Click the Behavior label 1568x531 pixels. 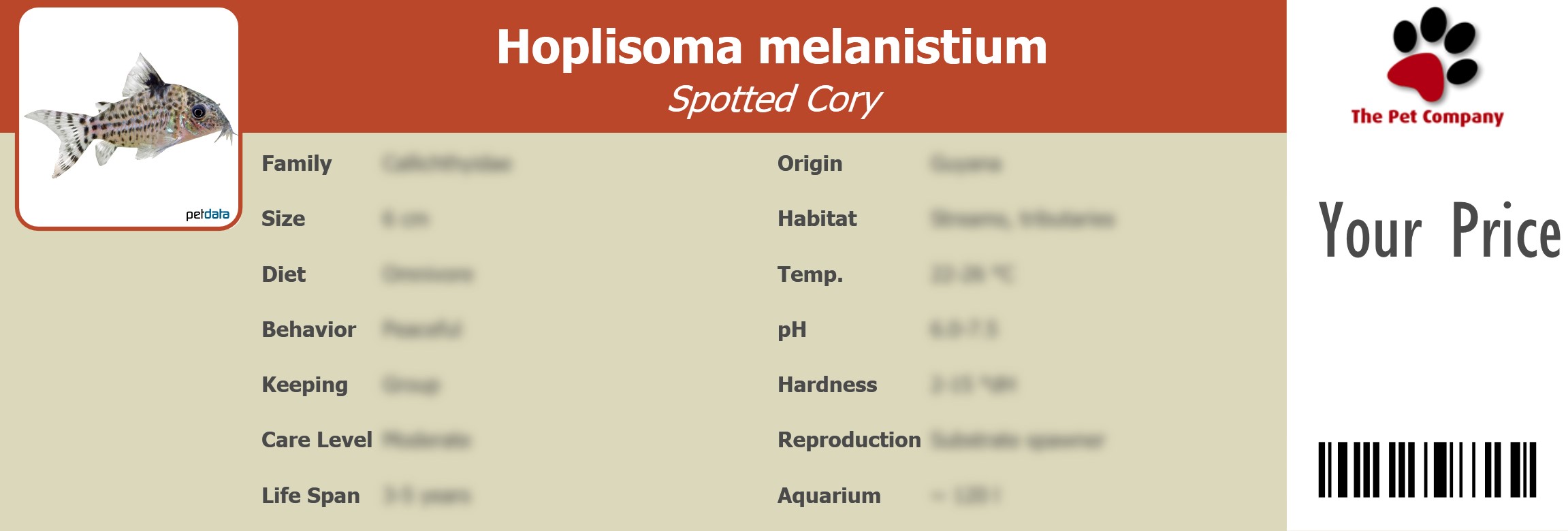click(x=308, y=329)
